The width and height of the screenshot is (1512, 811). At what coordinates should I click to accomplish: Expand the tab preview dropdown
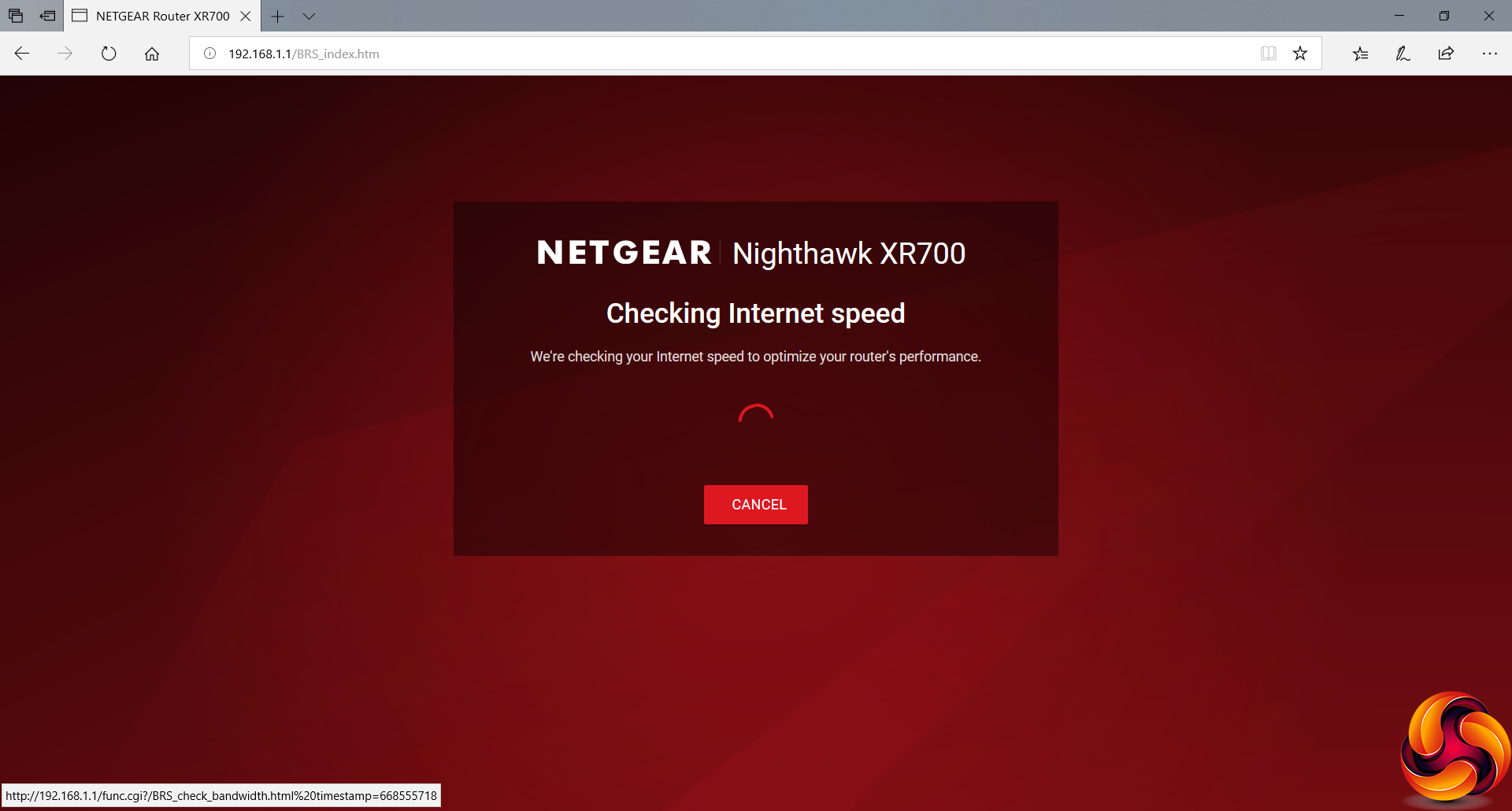click(x=309, y=16)
